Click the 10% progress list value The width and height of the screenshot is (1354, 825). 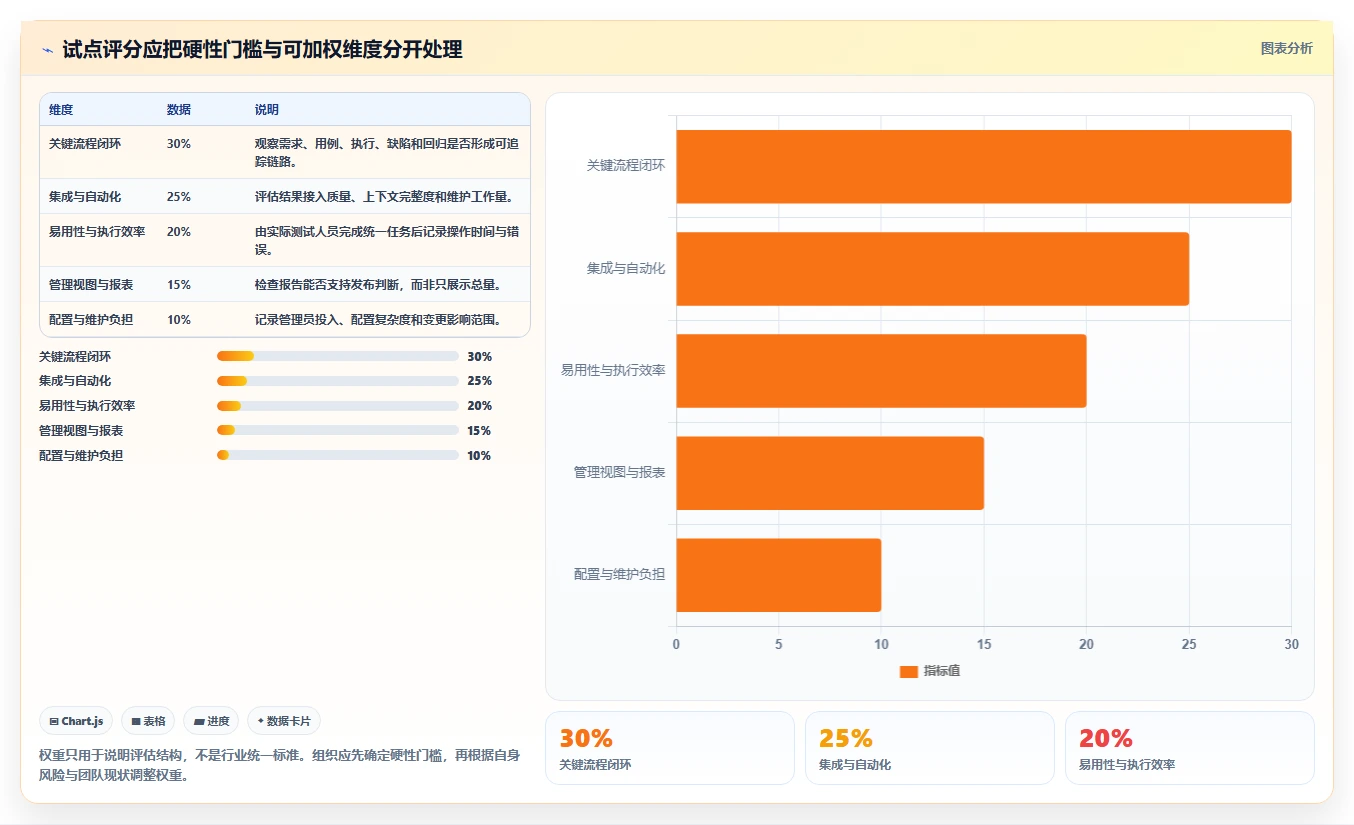(x=479, y=456)
